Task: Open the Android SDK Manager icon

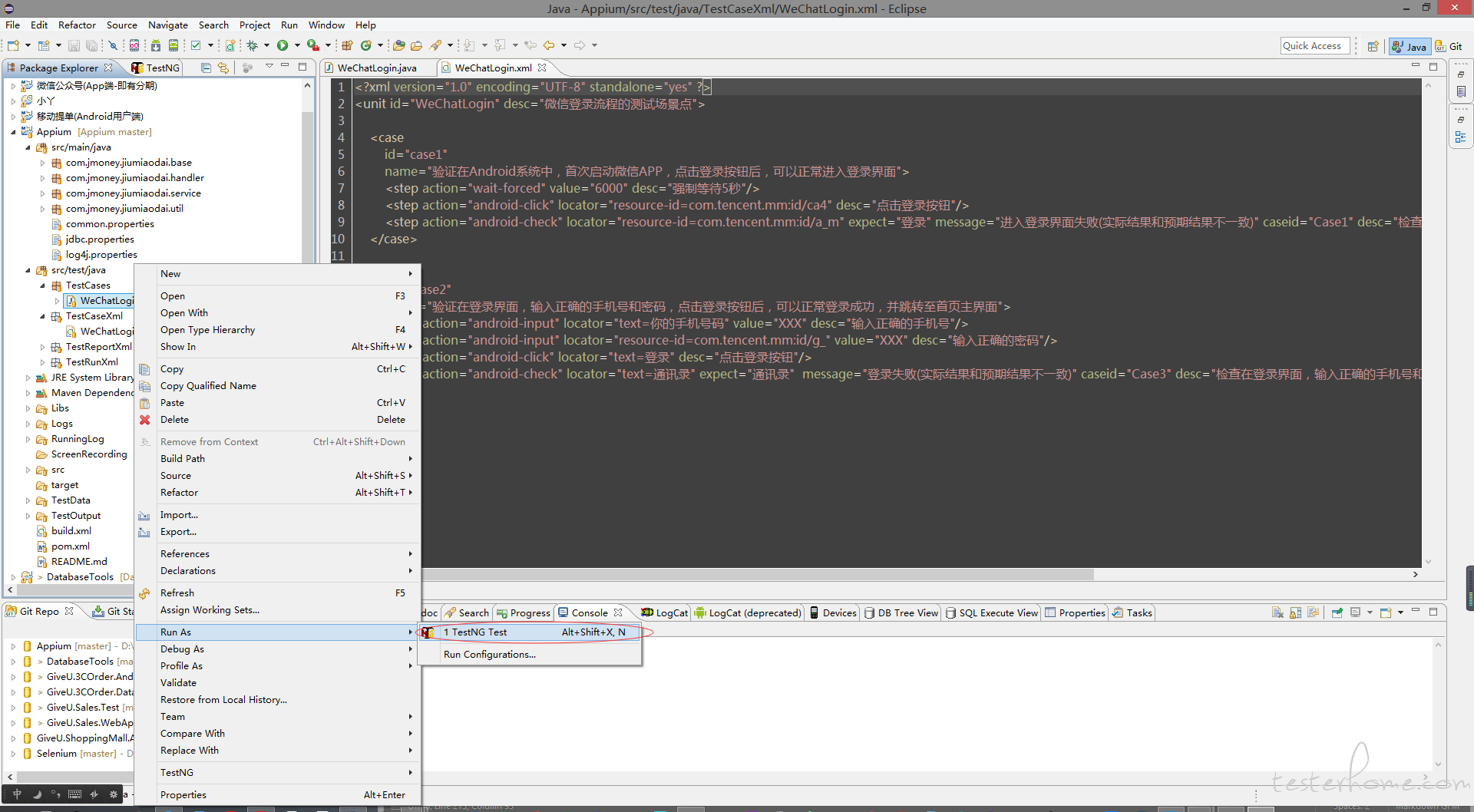Action: (x=156, y=45)
